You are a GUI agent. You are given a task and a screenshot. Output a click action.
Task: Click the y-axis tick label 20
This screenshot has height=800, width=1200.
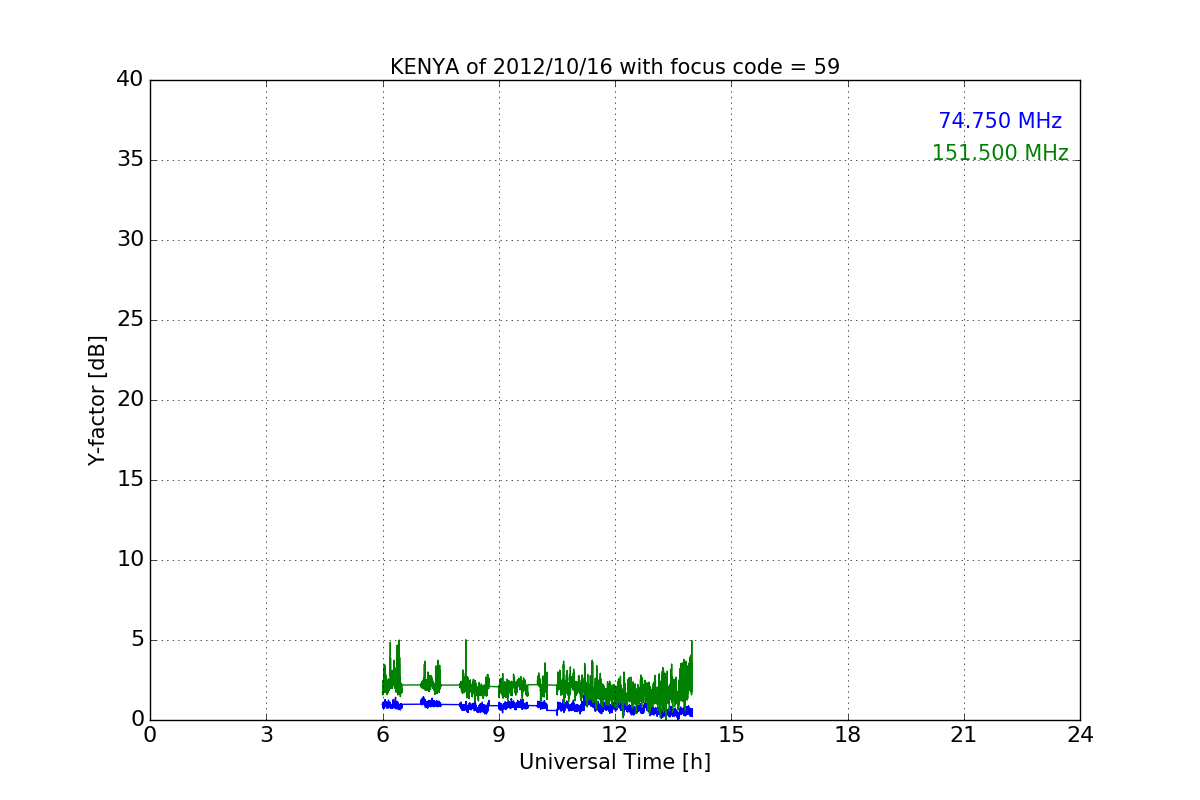pos(130,400)
